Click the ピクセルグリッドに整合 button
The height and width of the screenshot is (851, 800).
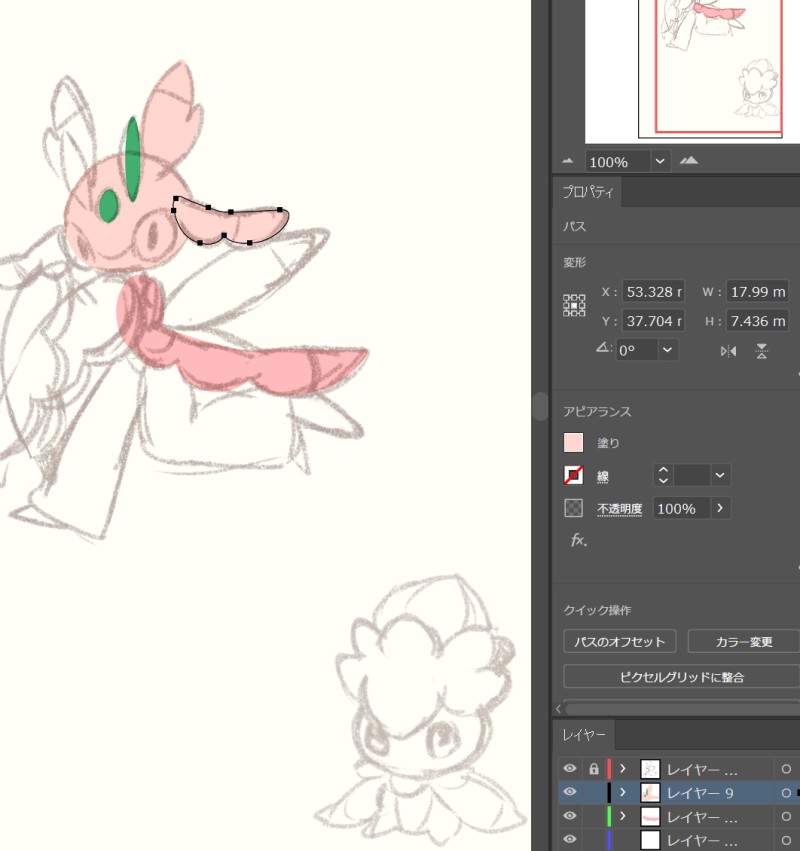pos(682,677)
